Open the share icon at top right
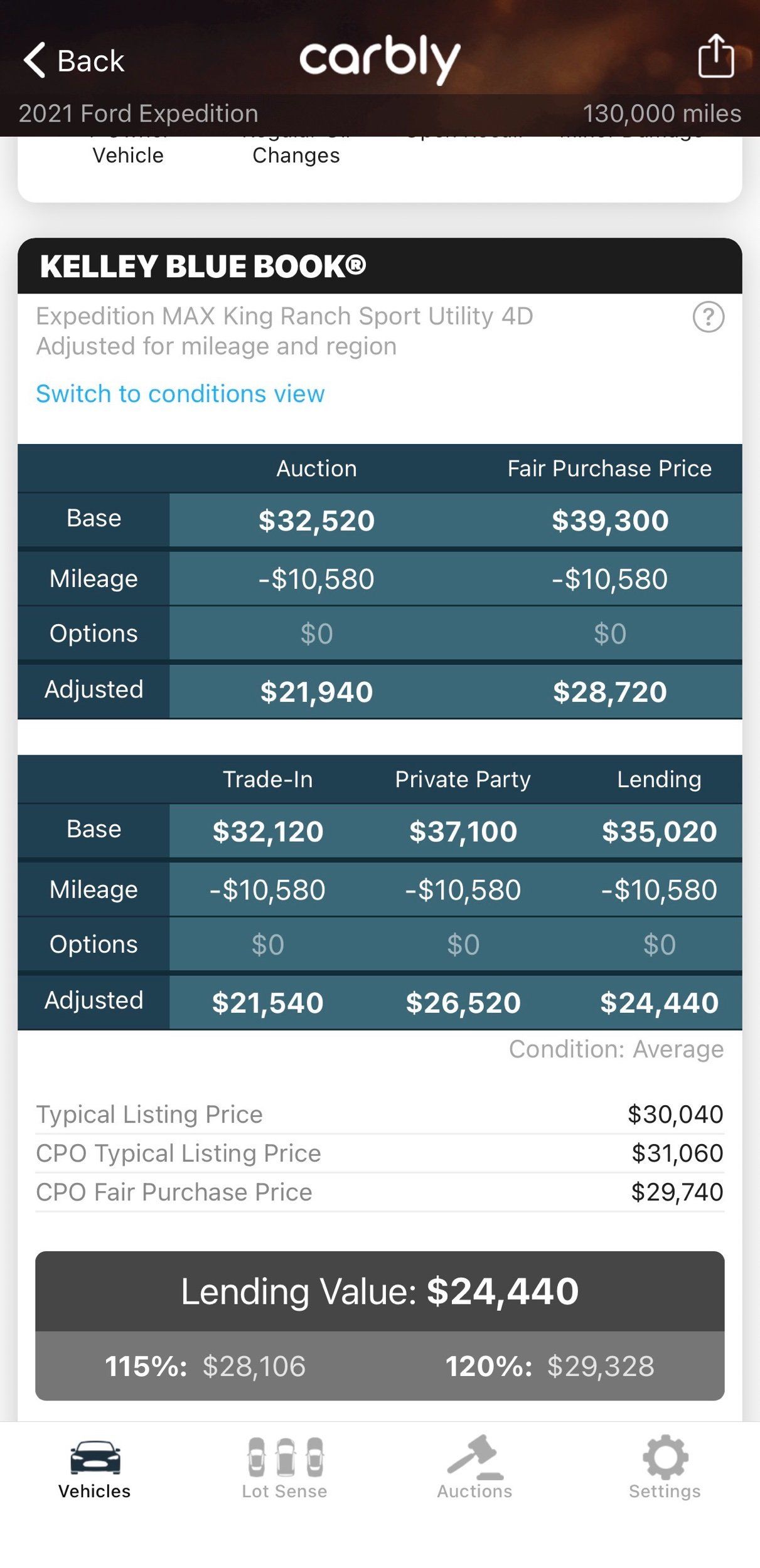The height and width of the screenshot is (1568, 760). [x=716, y=56]
